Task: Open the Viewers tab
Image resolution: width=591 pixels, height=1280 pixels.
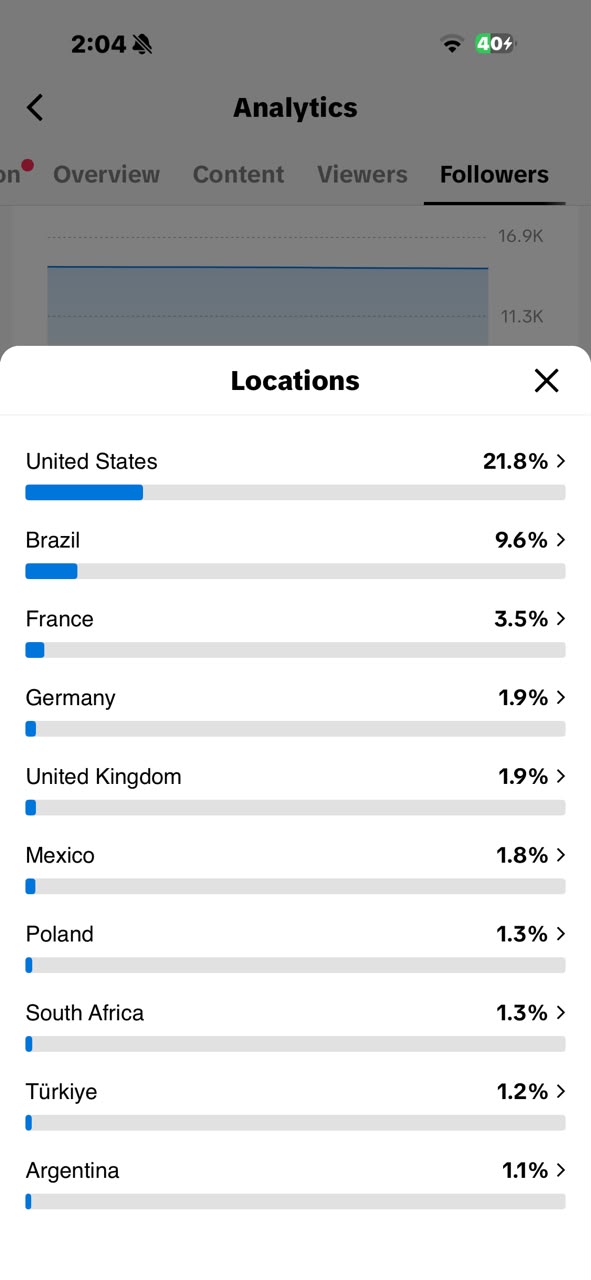Action: [x=362, y=174]
